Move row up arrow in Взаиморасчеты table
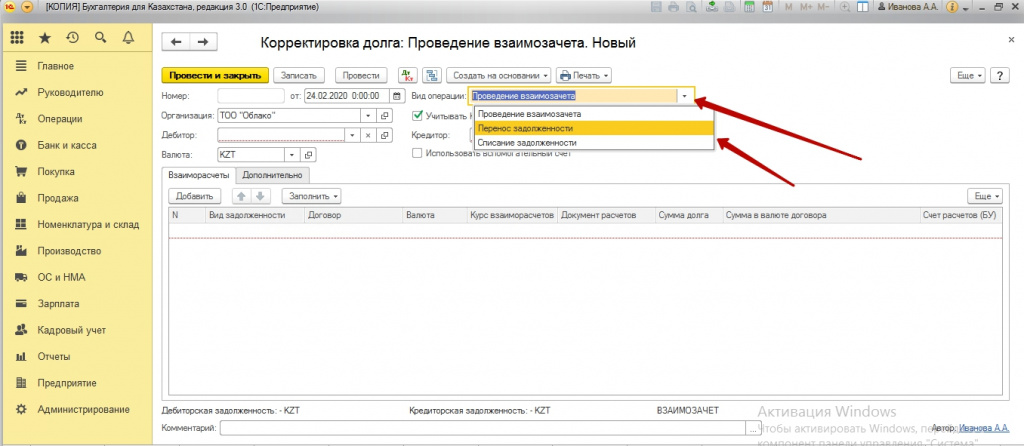The height and width of the screenshot is (446, 1024). point(241,196)
